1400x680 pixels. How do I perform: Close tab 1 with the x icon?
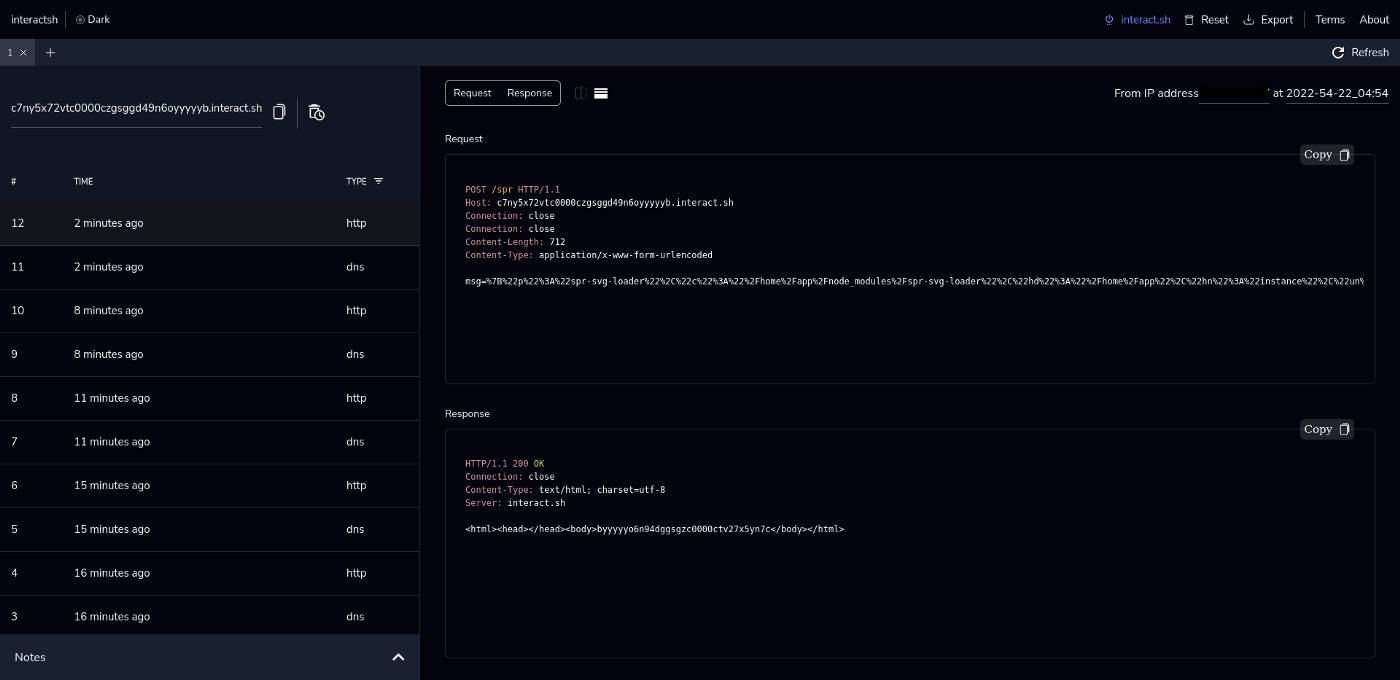pyautogui.click(x=24, y=53)
